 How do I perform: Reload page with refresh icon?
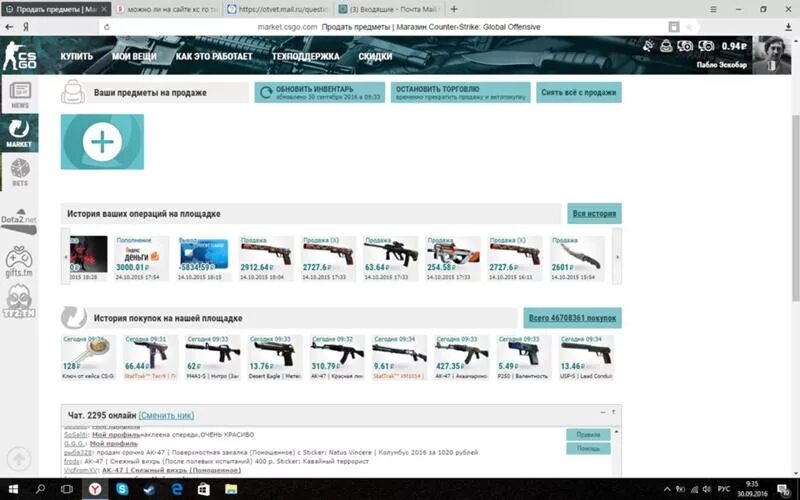click(107, 27)
